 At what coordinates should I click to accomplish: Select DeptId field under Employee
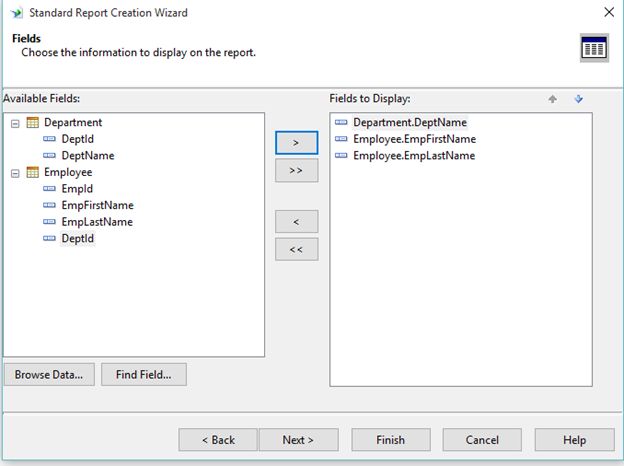click(x=78, y=239)
